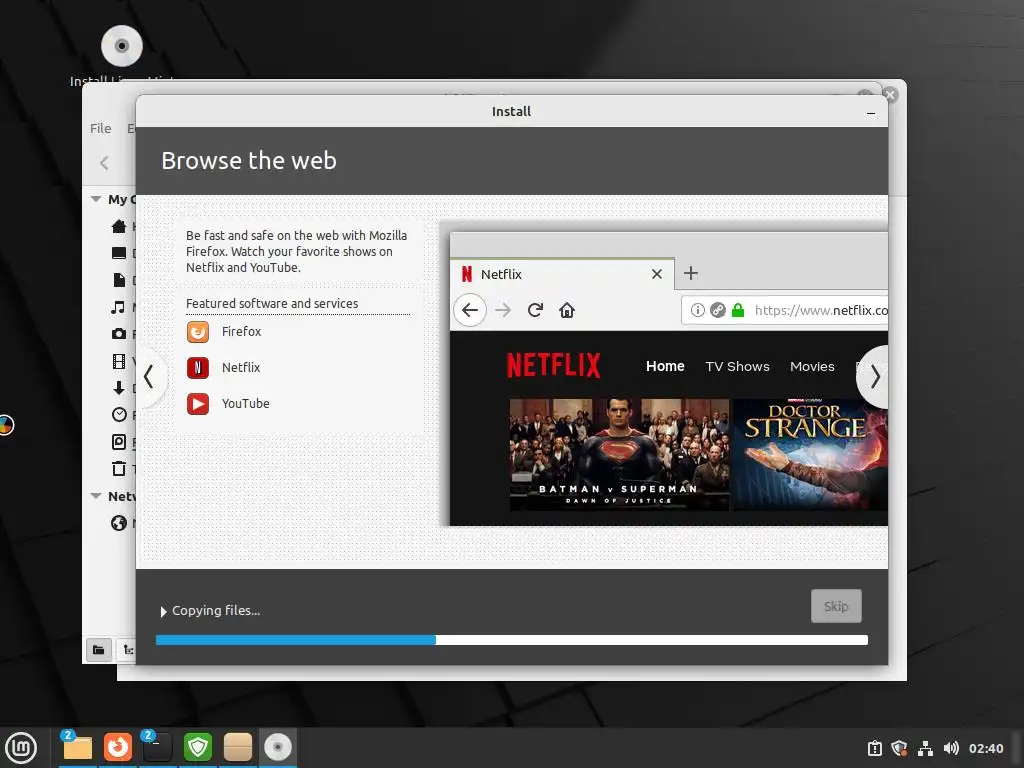
Task: Select the Downloads arrow icon in sidebar
Action: (119, 388)
